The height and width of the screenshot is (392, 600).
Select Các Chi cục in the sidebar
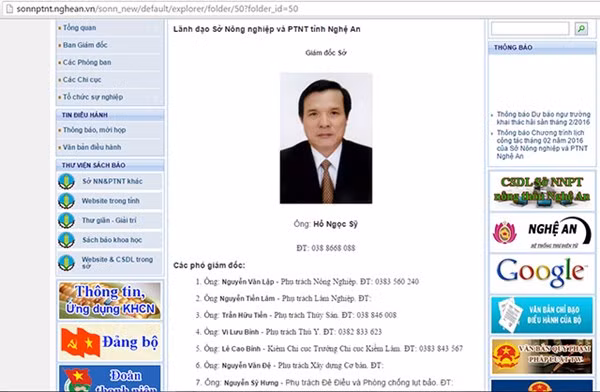pos(82,80)
